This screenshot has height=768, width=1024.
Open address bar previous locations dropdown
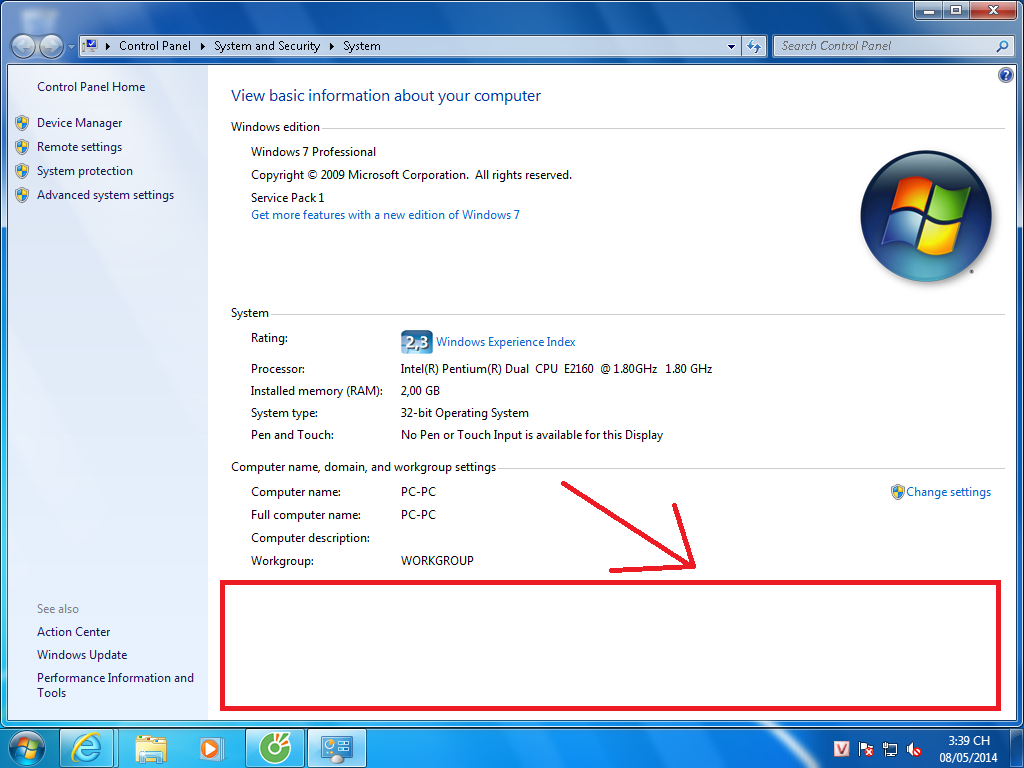731,46
